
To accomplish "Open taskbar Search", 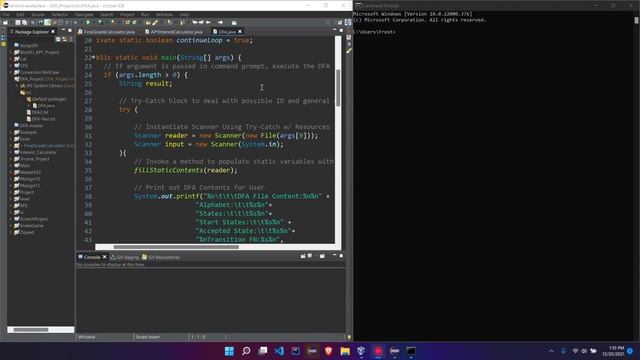I will click(x=246, y=351).
